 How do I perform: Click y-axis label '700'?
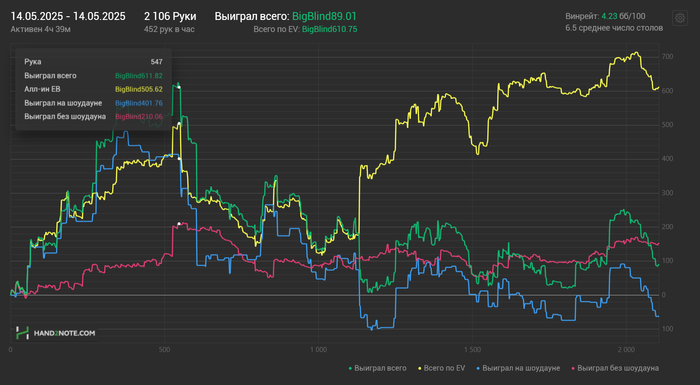click(x=667, y=57)
